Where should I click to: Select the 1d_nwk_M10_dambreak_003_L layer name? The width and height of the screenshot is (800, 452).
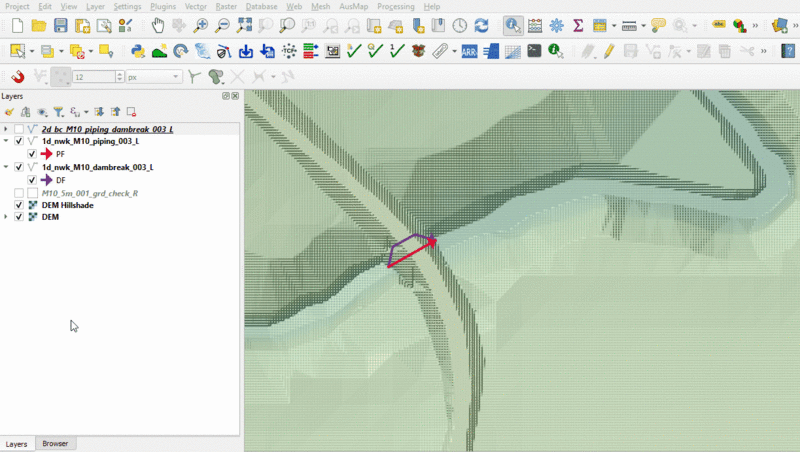pos(97,167)
